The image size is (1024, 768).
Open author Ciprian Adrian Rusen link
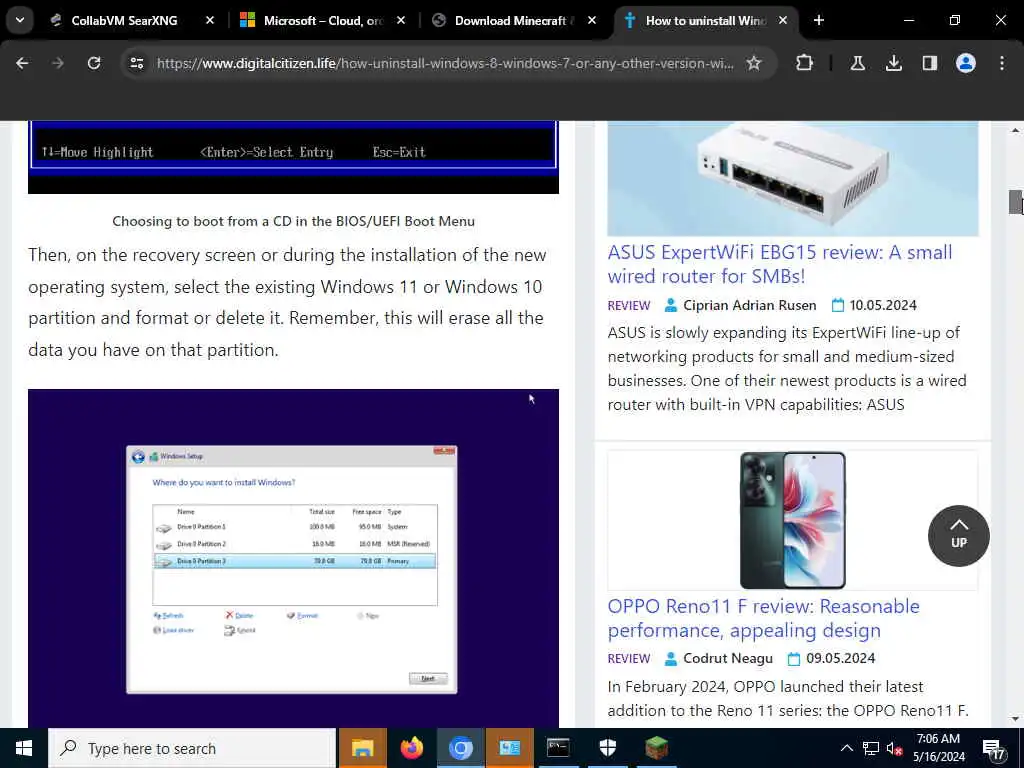point(749,306)
